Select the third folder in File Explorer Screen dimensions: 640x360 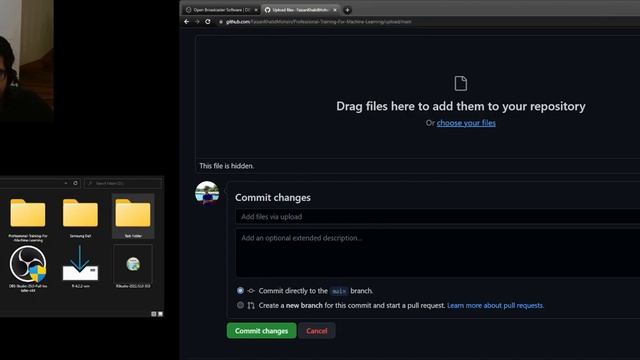(x=133, y=216)
